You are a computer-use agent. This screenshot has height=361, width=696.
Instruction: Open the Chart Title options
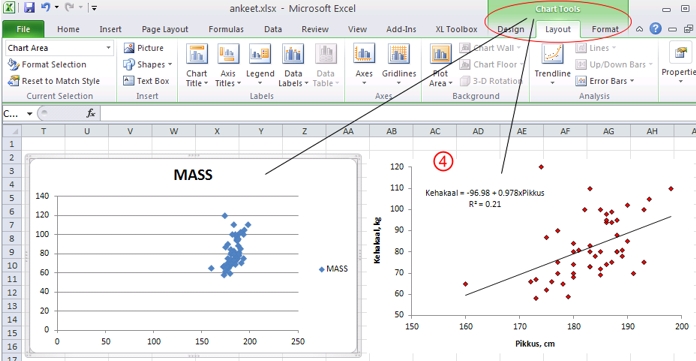(197, 65)
